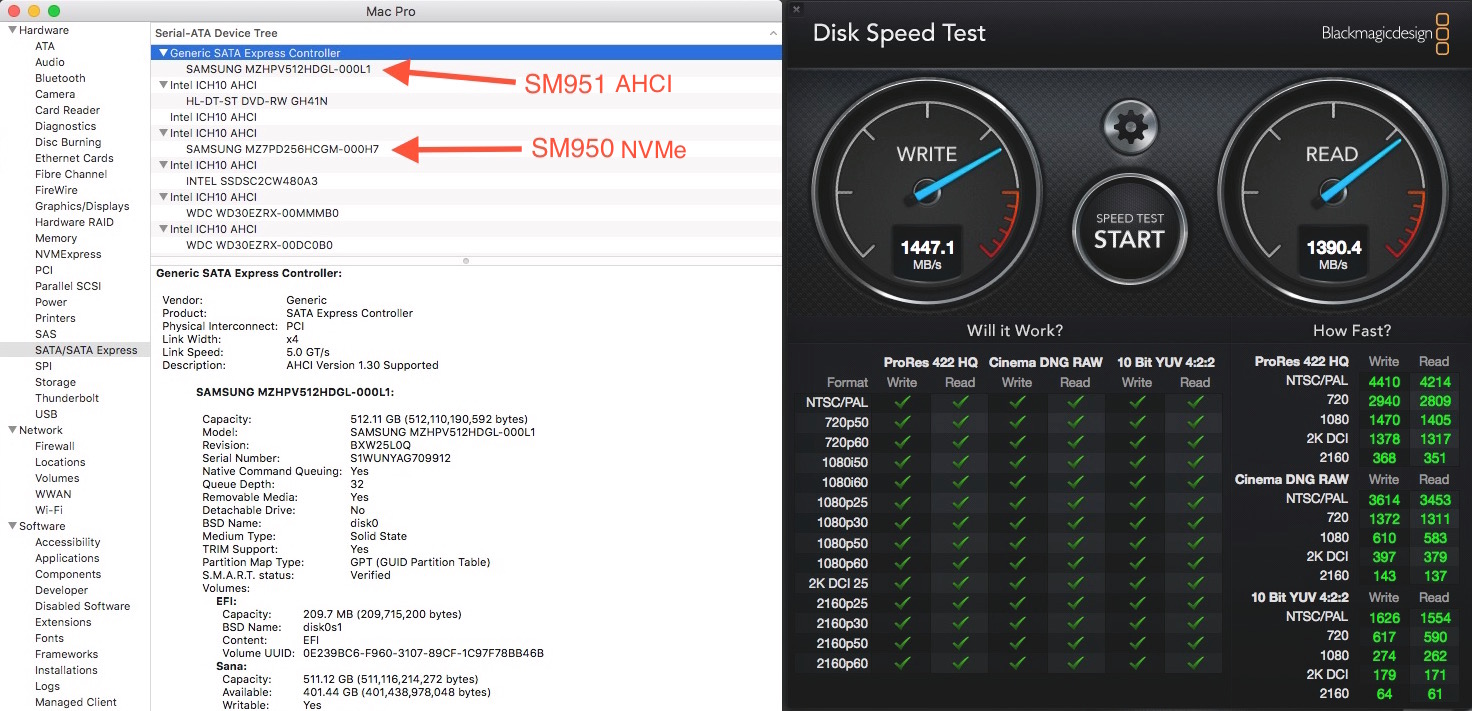Select INTEL SSDSC2CW480A3 device row
Viewport: 1472px width, 711px height.
point(465,181)
